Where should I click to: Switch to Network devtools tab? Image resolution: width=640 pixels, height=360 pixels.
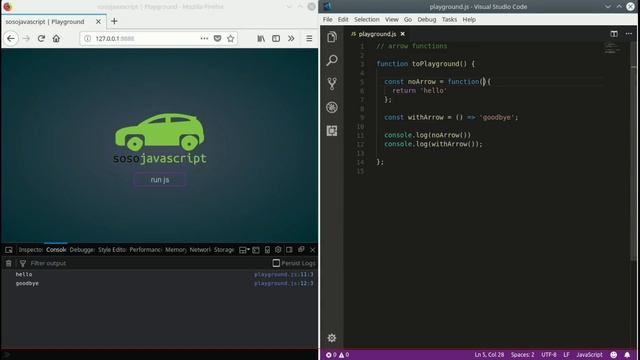tap(200, 250)
